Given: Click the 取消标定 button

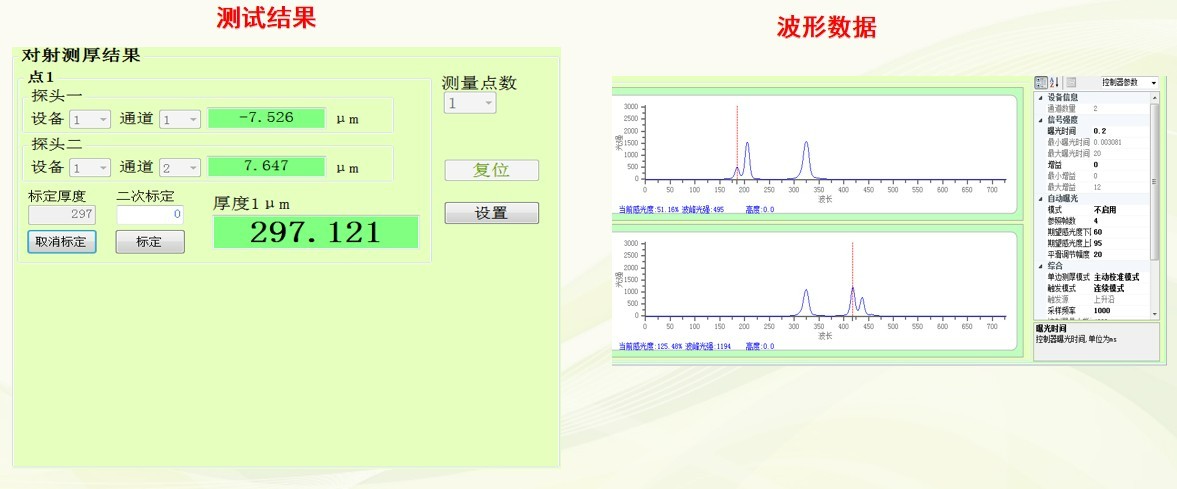Looking at the screenshot, I should point(61,242).
